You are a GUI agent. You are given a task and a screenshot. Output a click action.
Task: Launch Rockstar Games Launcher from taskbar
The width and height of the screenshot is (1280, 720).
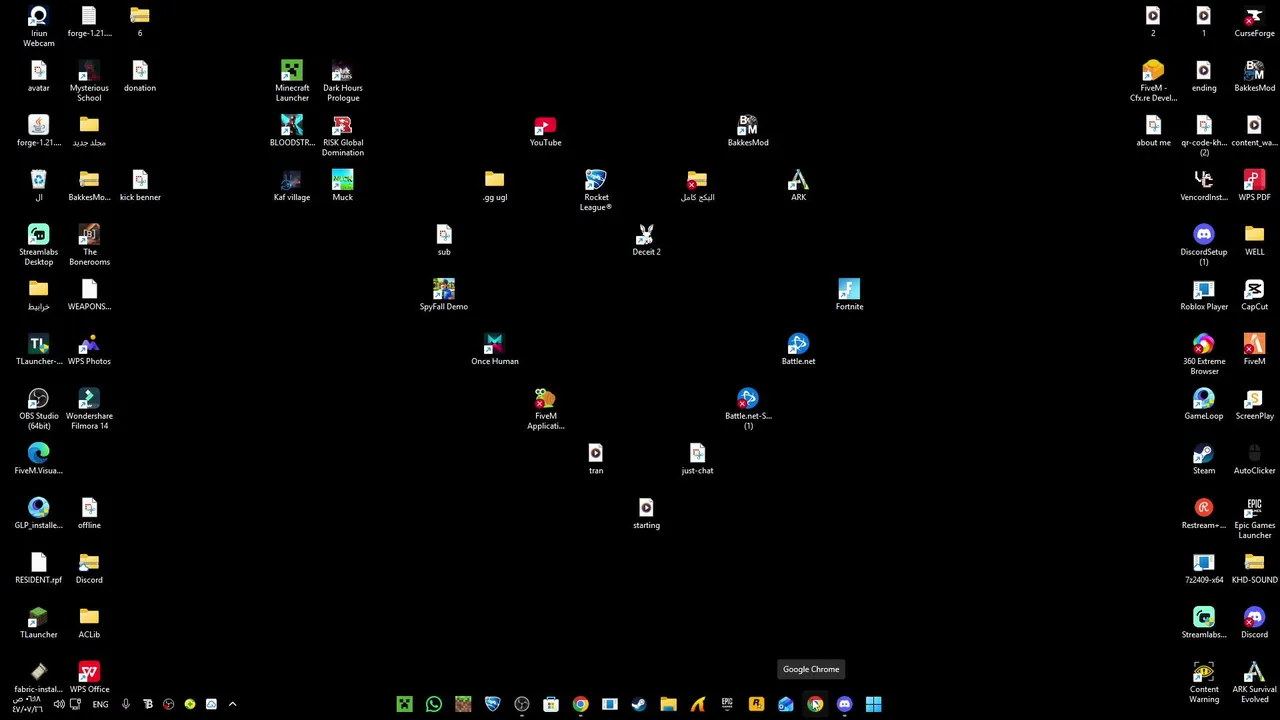click(x=756, y=704)
